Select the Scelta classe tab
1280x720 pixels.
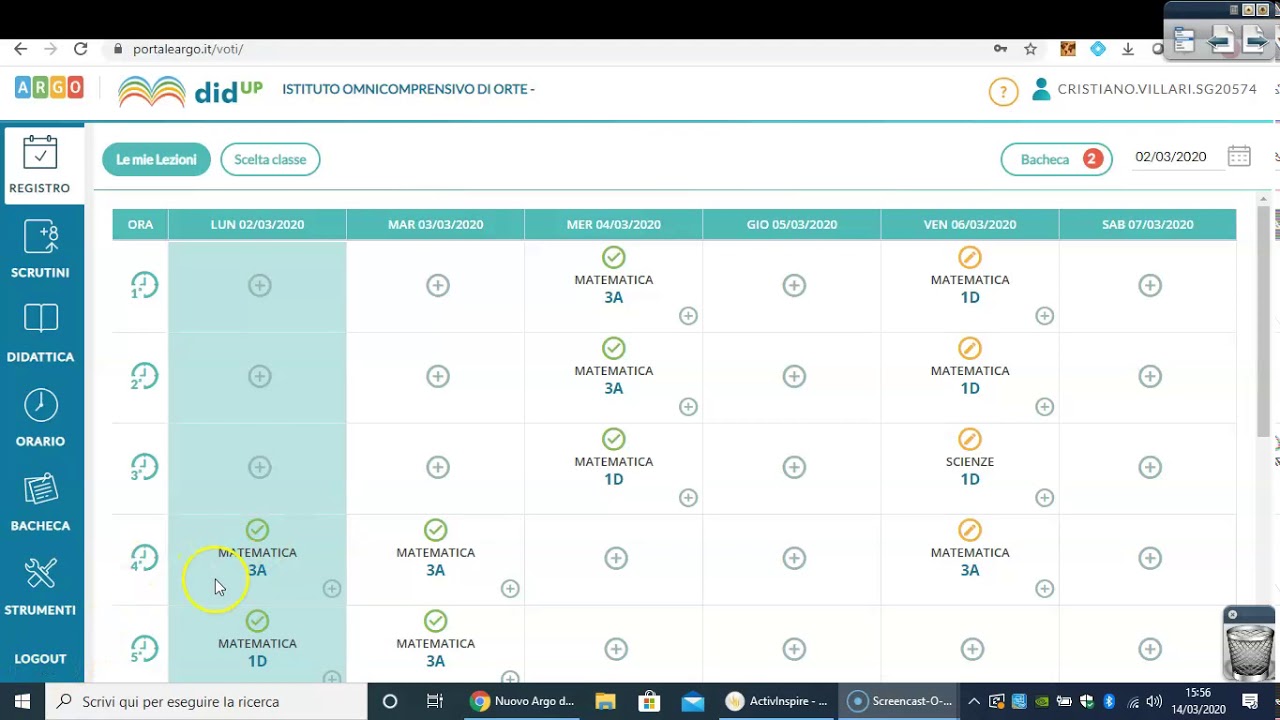click(270, 159)
